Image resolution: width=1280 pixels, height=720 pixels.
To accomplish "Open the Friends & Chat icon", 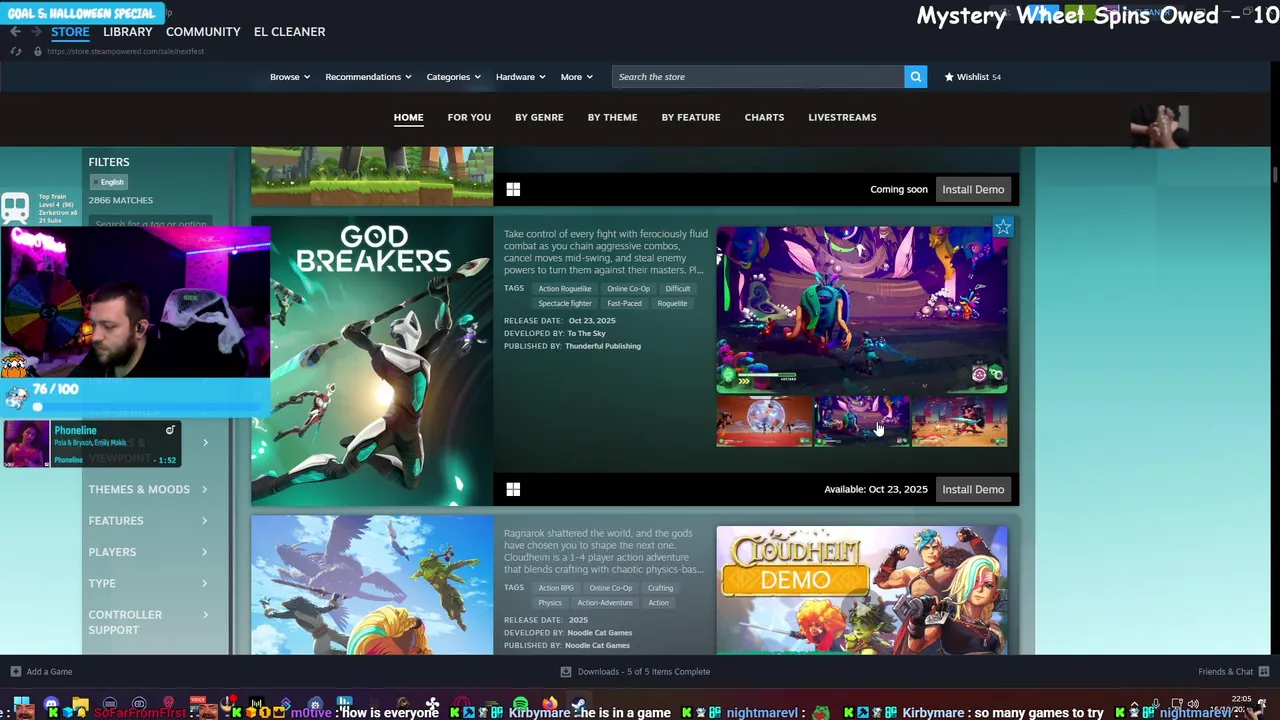I will (1264, 672).
